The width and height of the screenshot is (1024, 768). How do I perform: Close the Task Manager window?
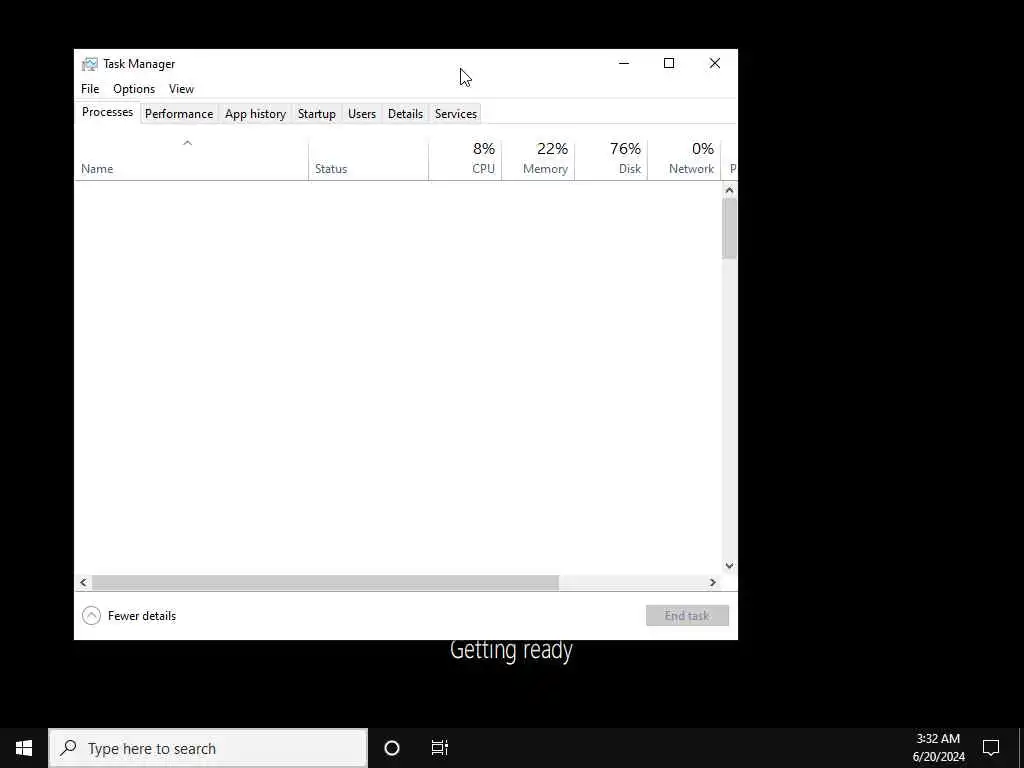tap(714, 63)
